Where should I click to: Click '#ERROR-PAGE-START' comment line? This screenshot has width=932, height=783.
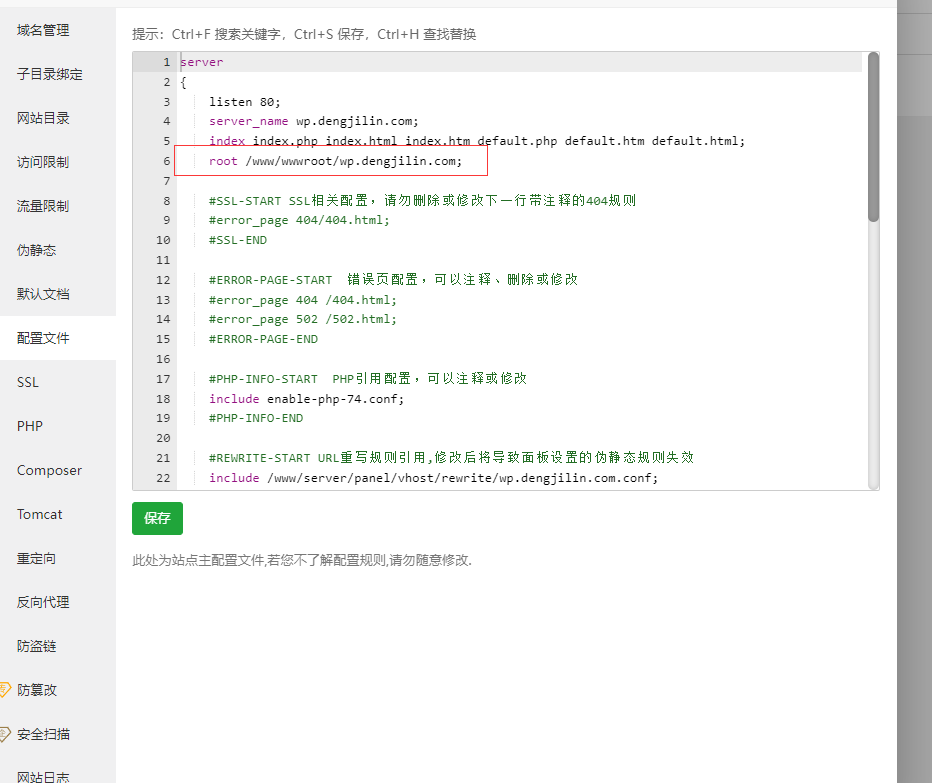[x=393, y=279]
